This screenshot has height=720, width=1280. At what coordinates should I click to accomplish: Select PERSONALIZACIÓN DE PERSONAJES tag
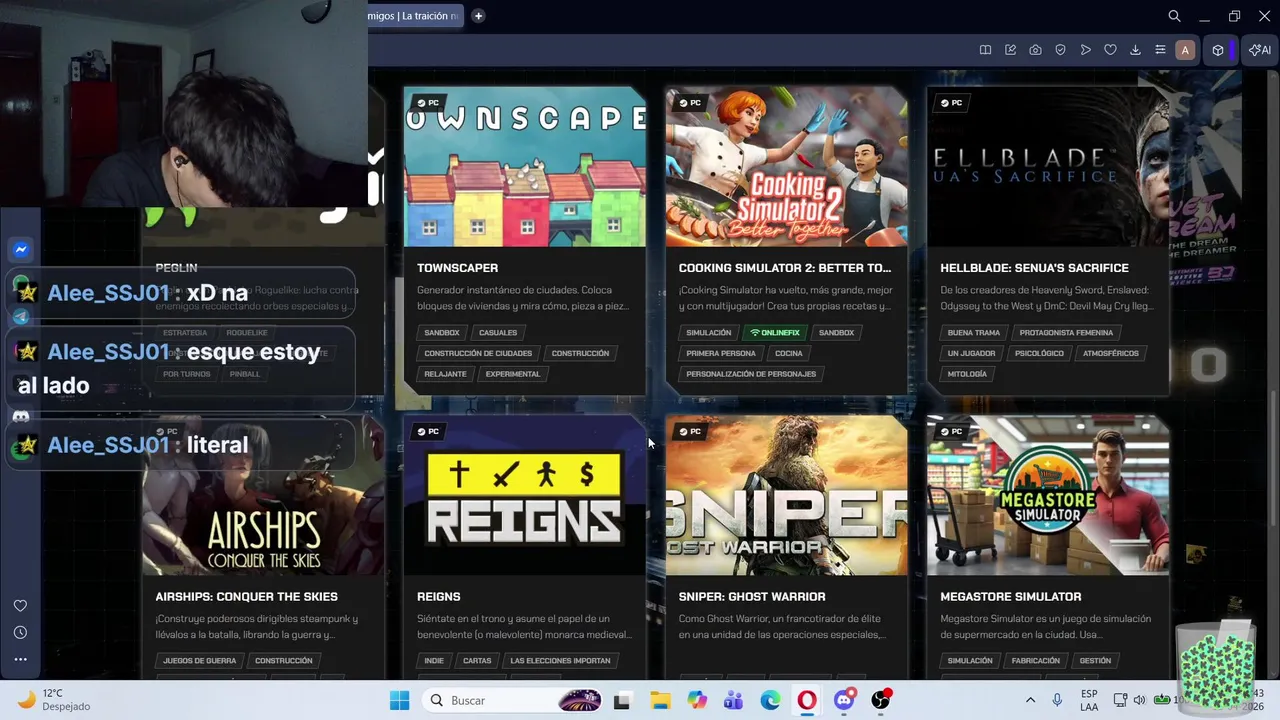point(751,374)
